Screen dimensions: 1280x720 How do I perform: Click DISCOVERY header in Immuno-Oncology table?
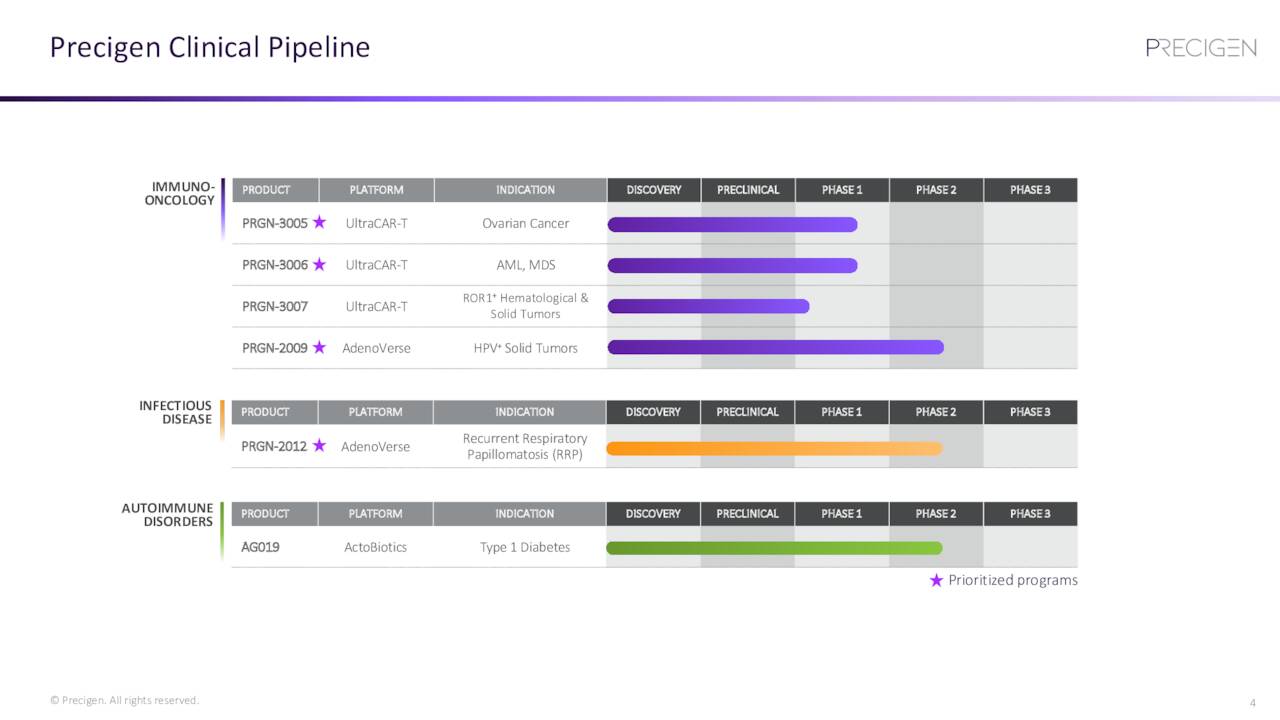(654, 190)
